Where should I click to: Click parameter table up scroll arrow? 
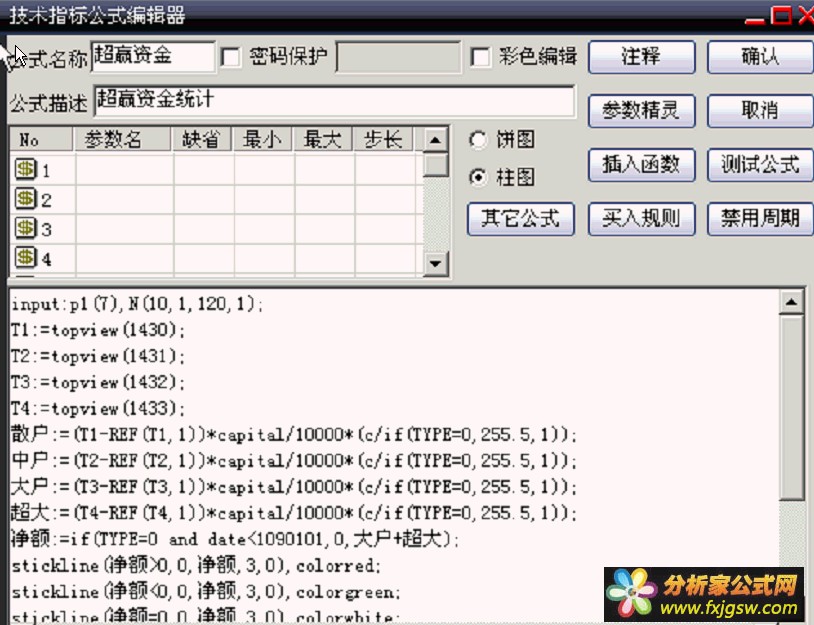(x=435, y=140)
